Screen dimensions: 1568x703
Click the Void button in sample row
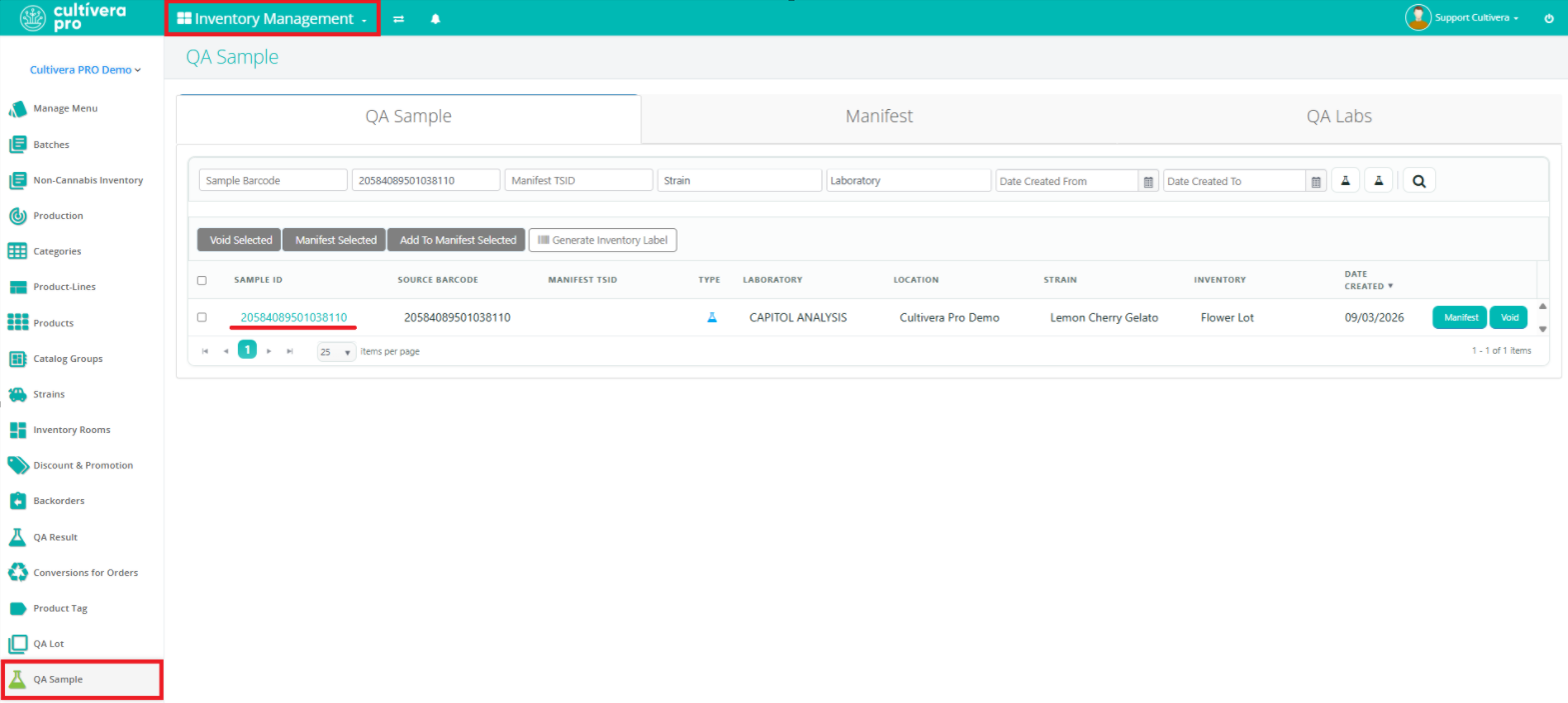pos(1509,317)
